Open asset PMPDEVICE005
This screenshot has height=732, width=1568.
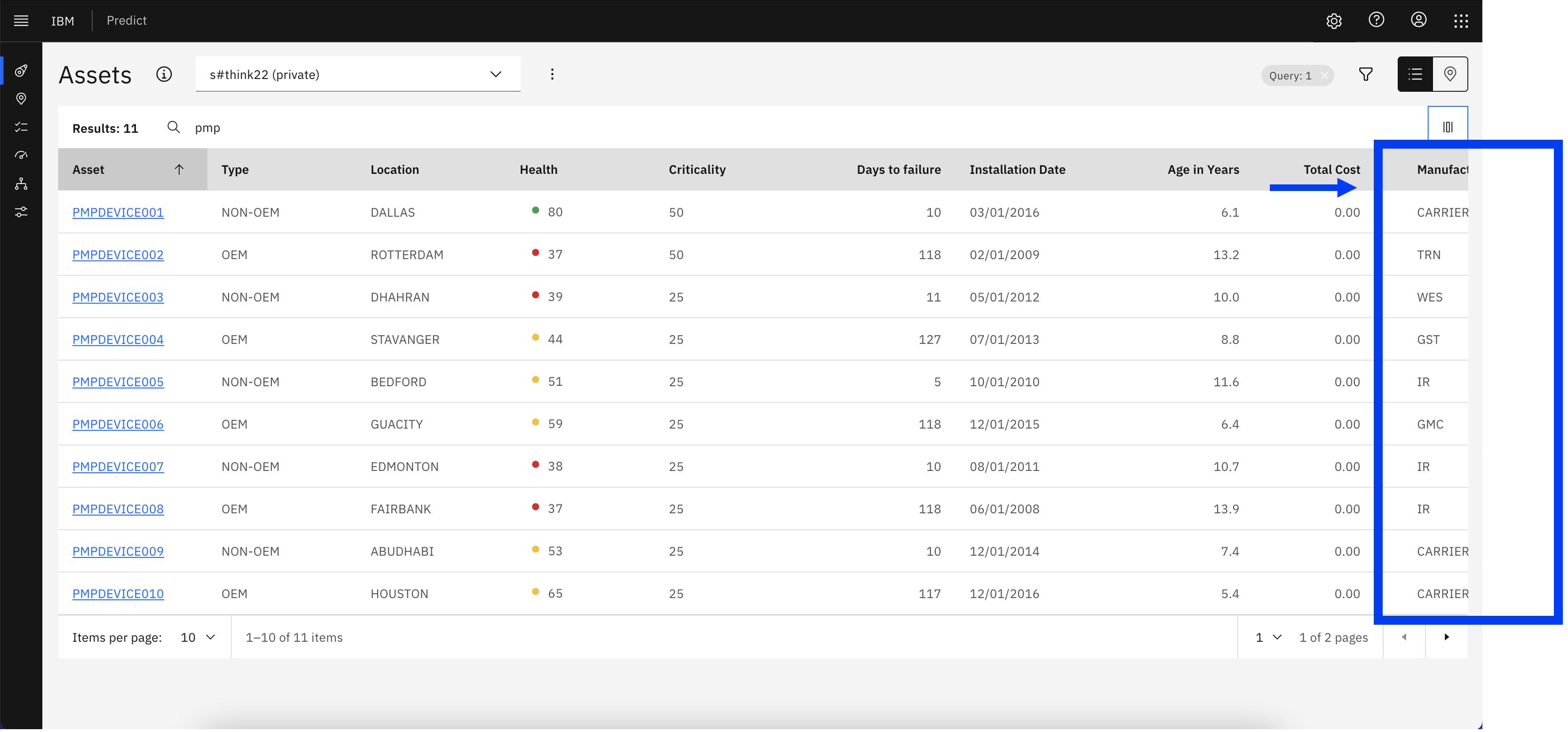click(118, 382)
